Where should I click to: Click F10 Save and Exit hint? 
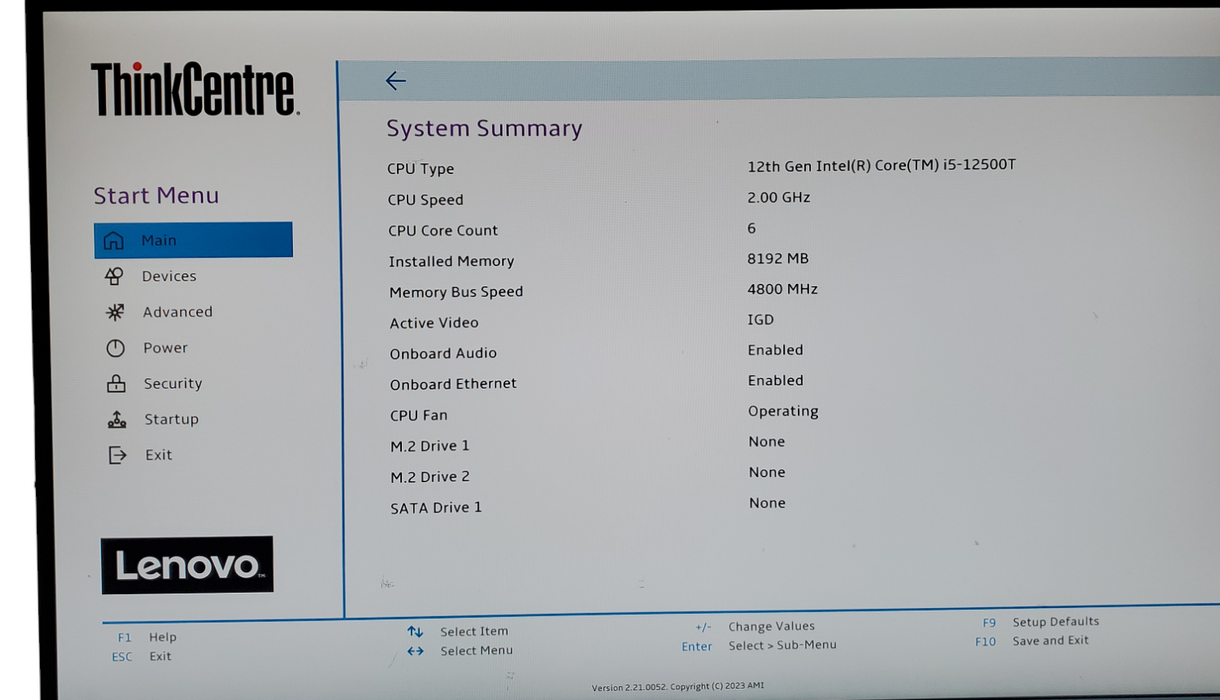1032,641
